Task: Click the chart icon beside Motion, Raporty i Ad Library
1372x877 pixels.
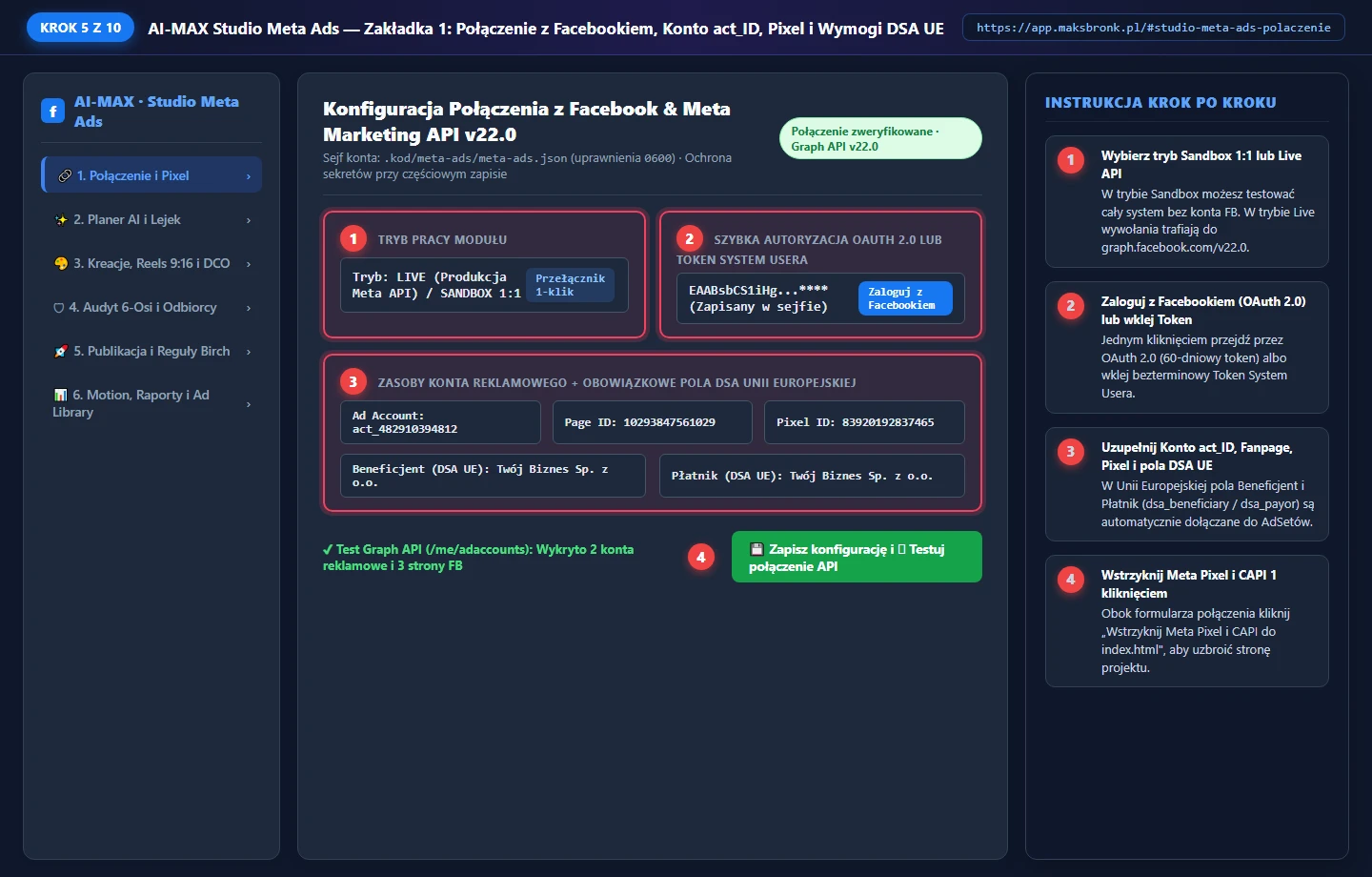Action: [60, 395]
